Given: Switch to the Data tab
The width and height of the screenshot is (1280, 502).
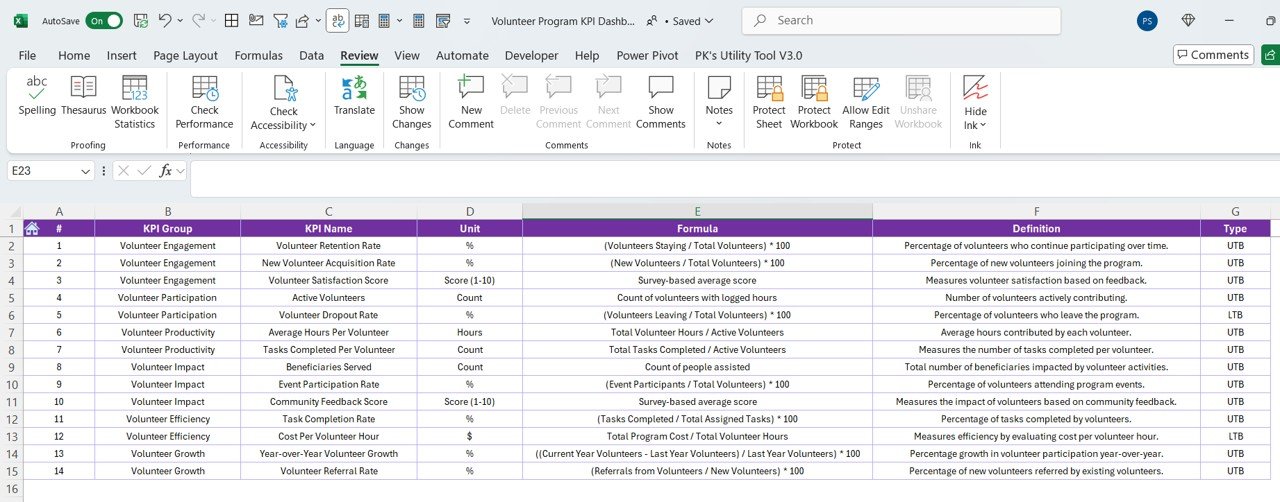Looking at the screenshot, I should (311, 56).
